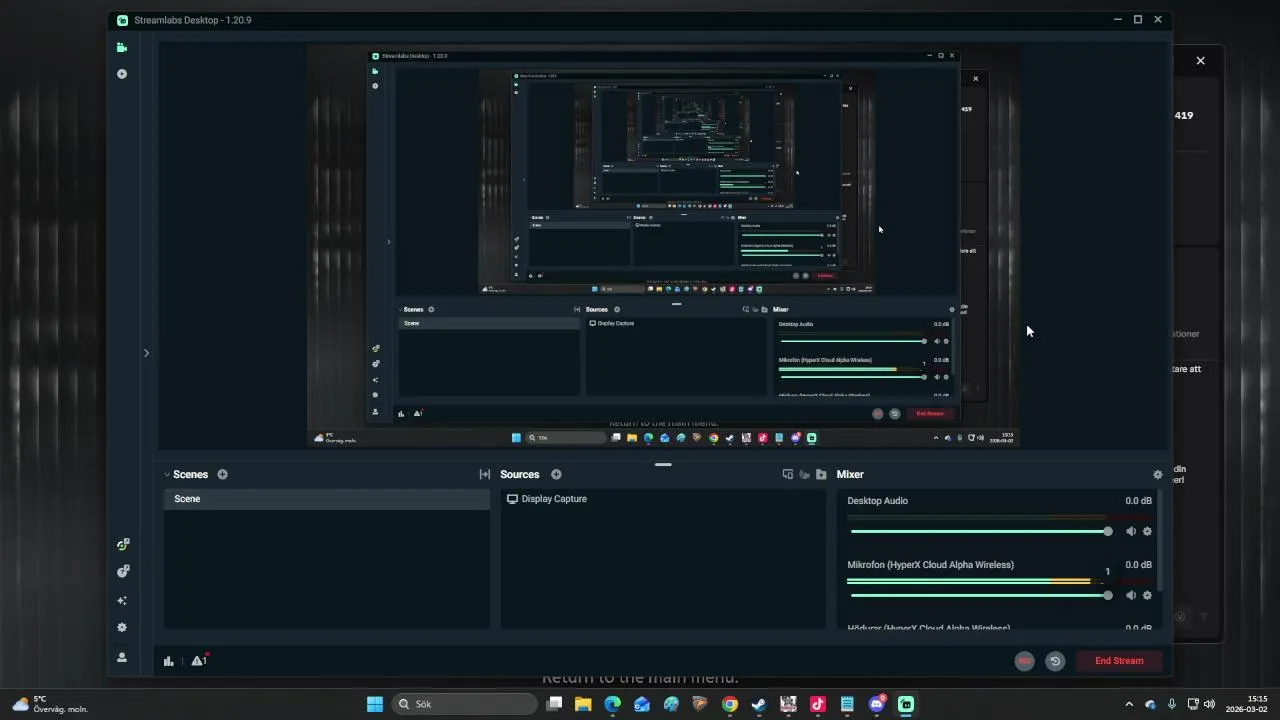The image size is (1280, 720).
Task: Close the background window behind Streamlabs
Action: point(1200,61)
